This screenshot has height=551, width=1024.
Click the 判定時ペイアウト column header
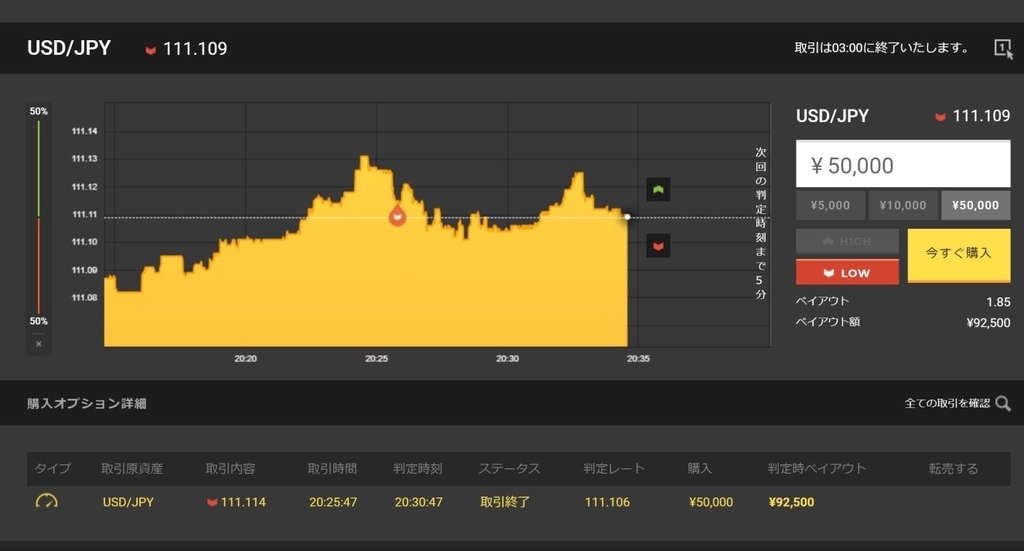pyautogui.click(x=817, y=468)
